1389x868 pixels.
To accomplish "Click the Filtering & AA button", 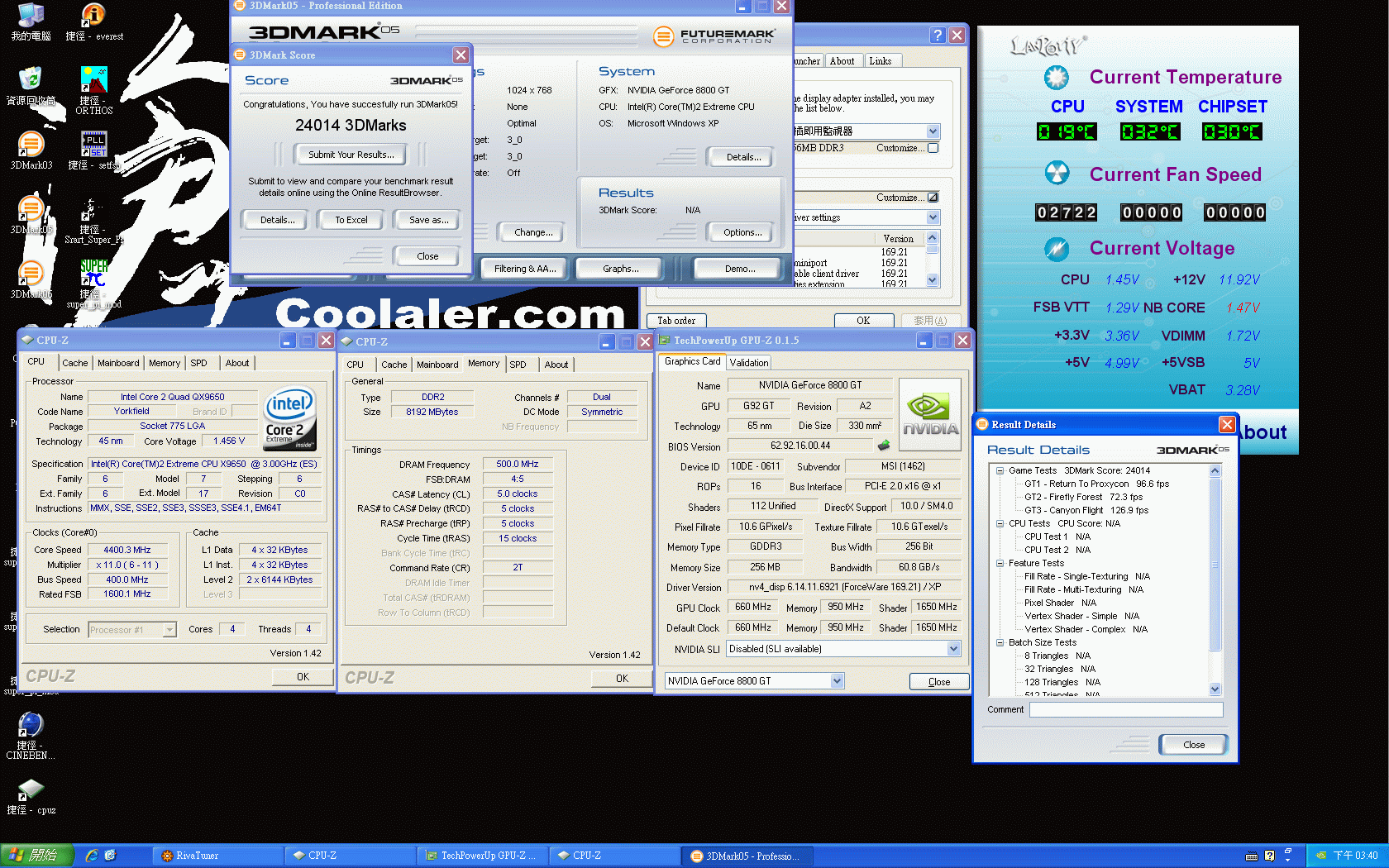I will (525, 269).
